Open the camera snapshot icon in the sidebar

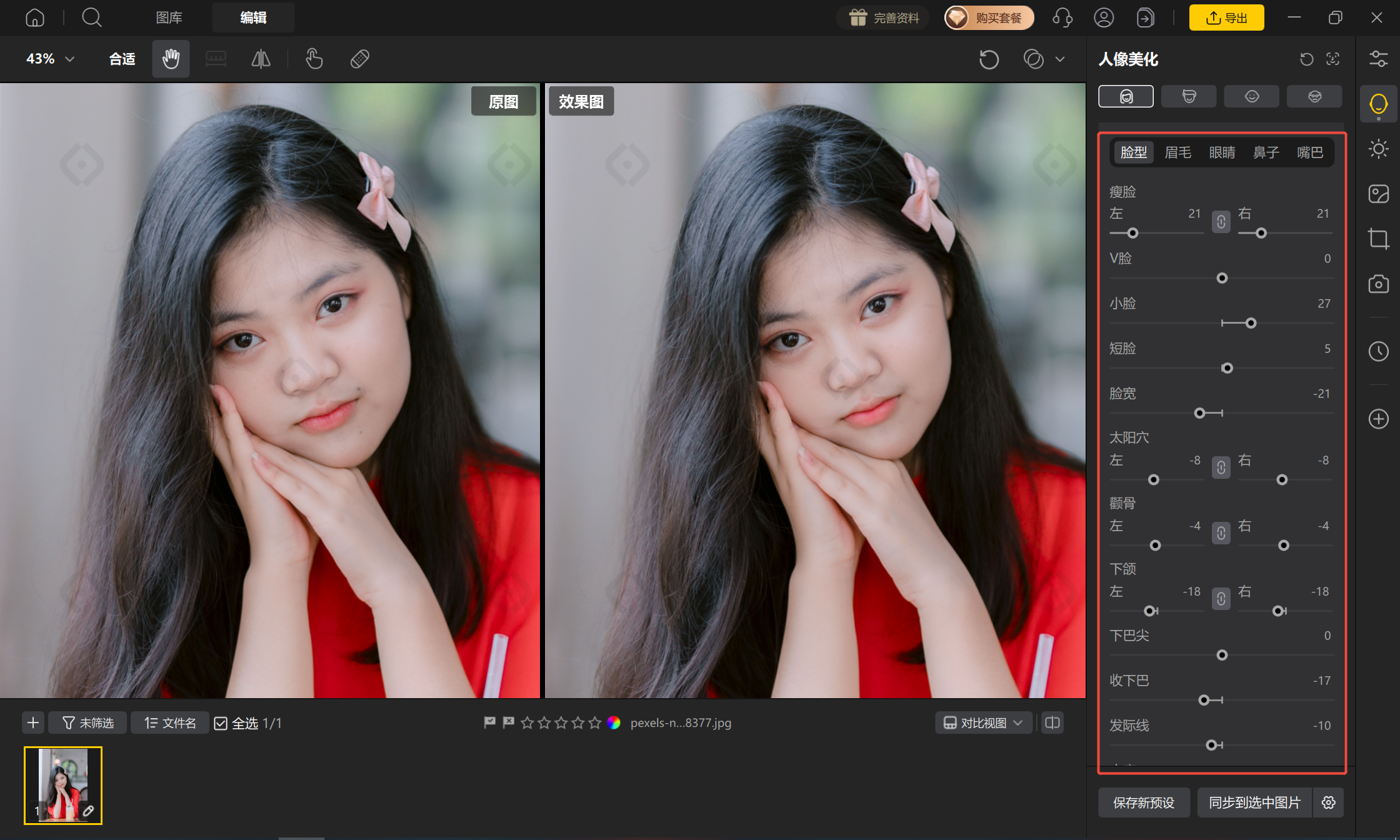tap(1378, 284)
